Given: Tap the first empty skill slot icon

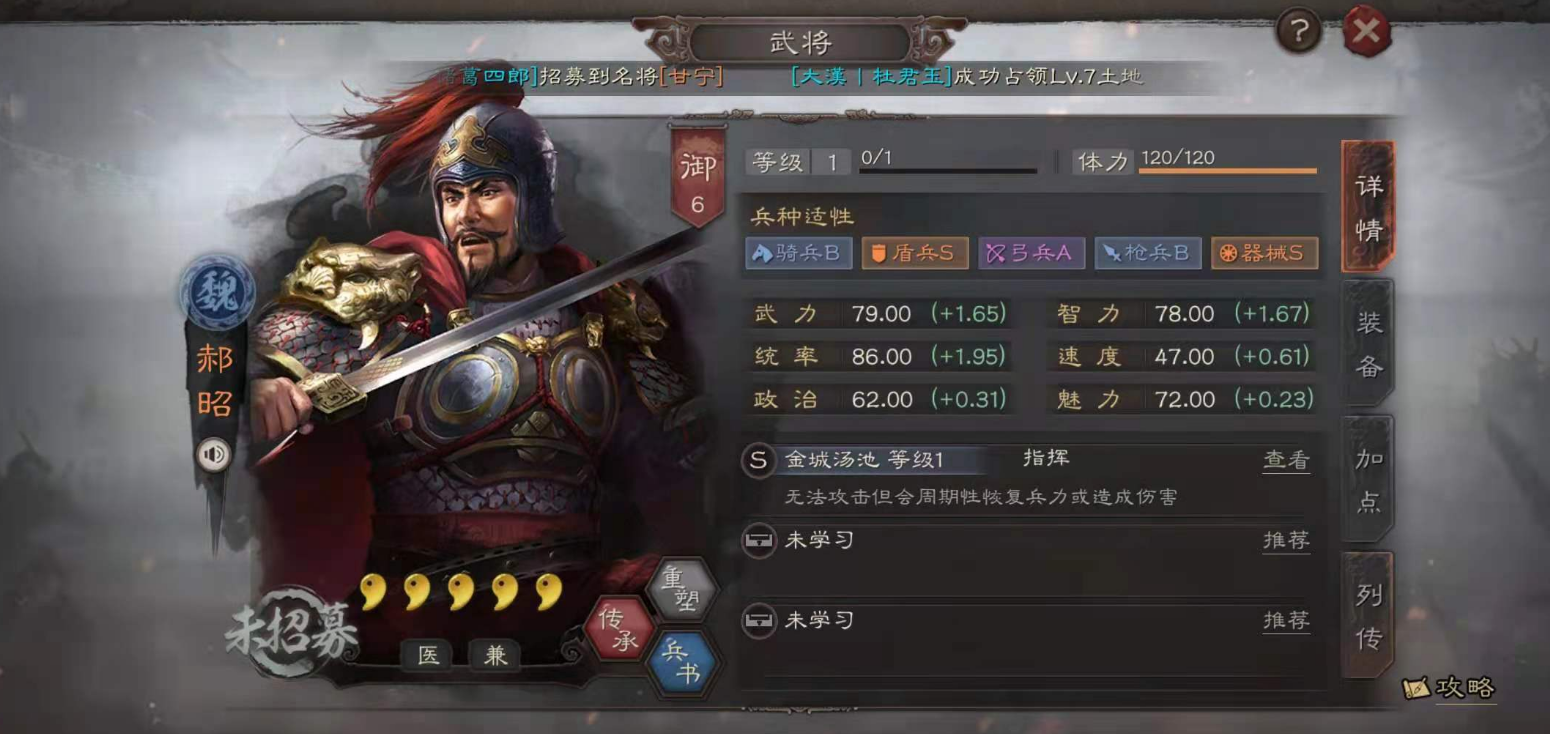Looking at the screenshot, I should pos(759,540).
